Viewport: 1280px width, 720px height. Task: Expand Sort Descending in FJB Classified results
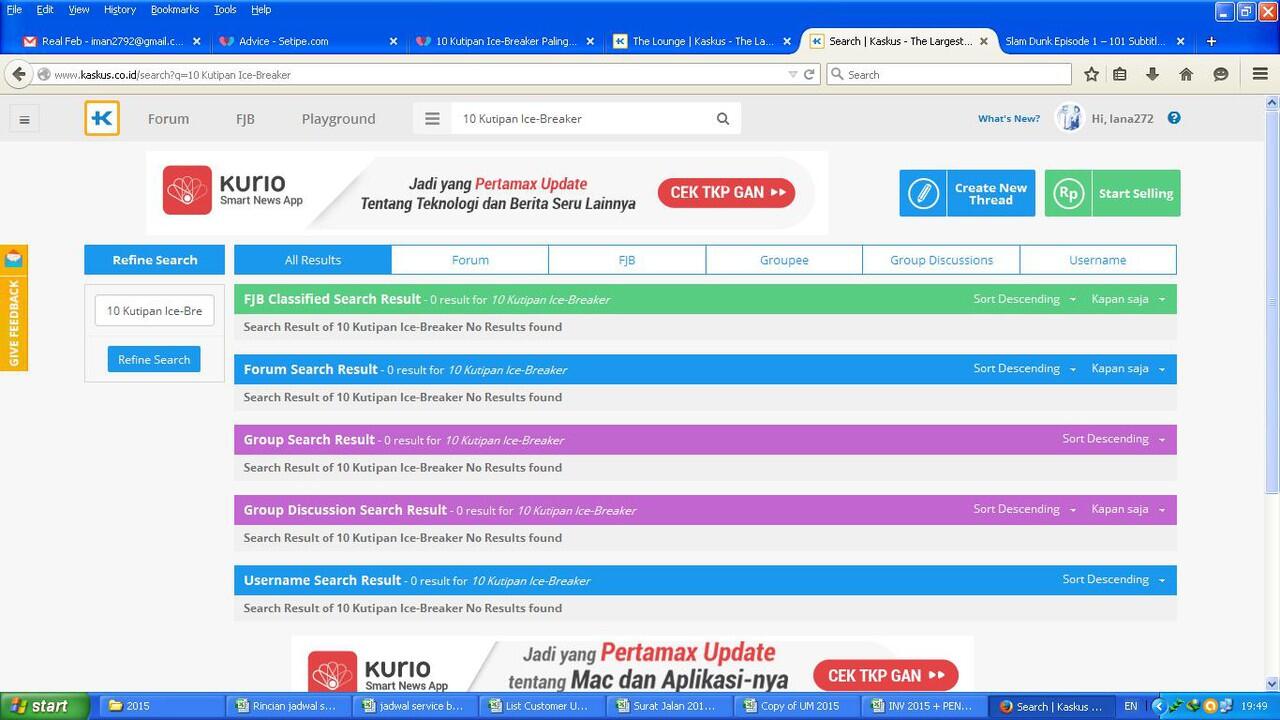1024,299
